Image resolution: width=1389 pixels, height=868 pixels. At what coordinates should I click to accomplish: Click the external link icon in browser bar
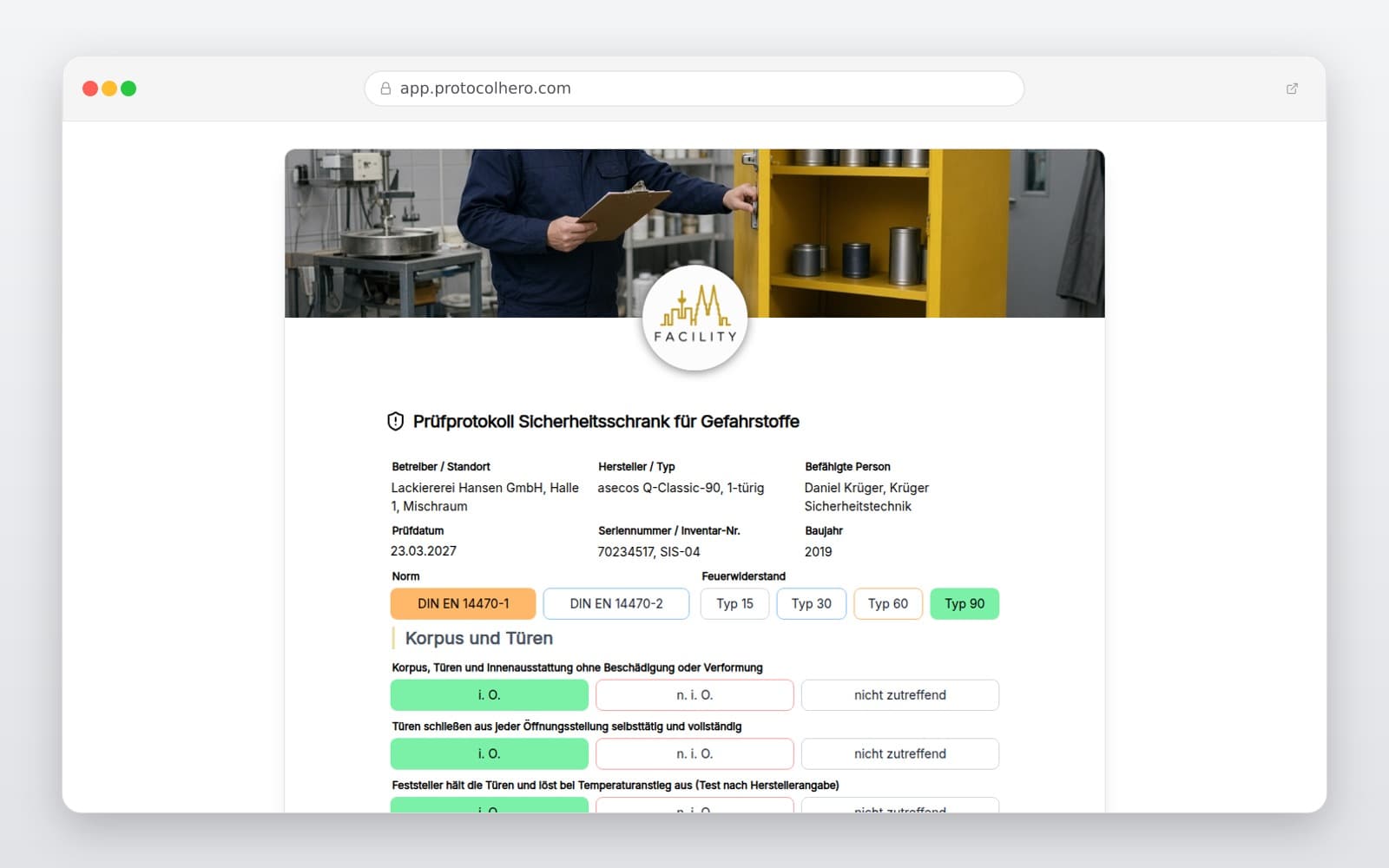coord(1292,89)
